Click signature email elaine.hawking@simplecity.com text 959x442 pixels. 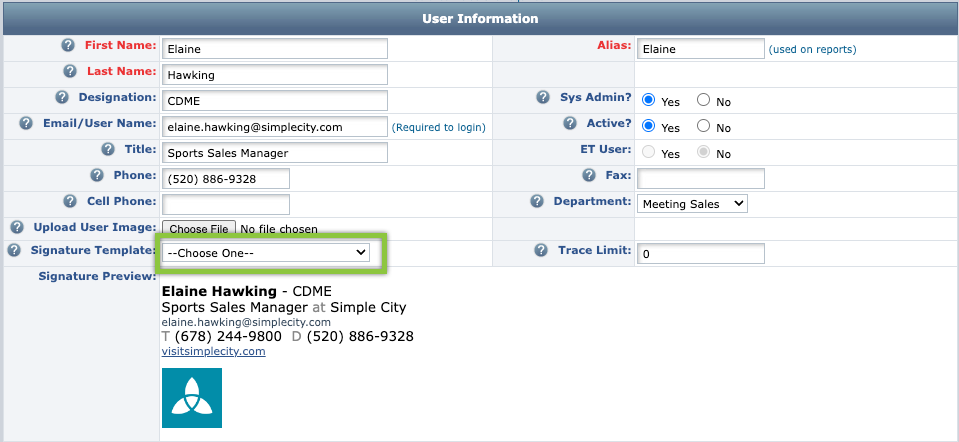tap(246, 322)
